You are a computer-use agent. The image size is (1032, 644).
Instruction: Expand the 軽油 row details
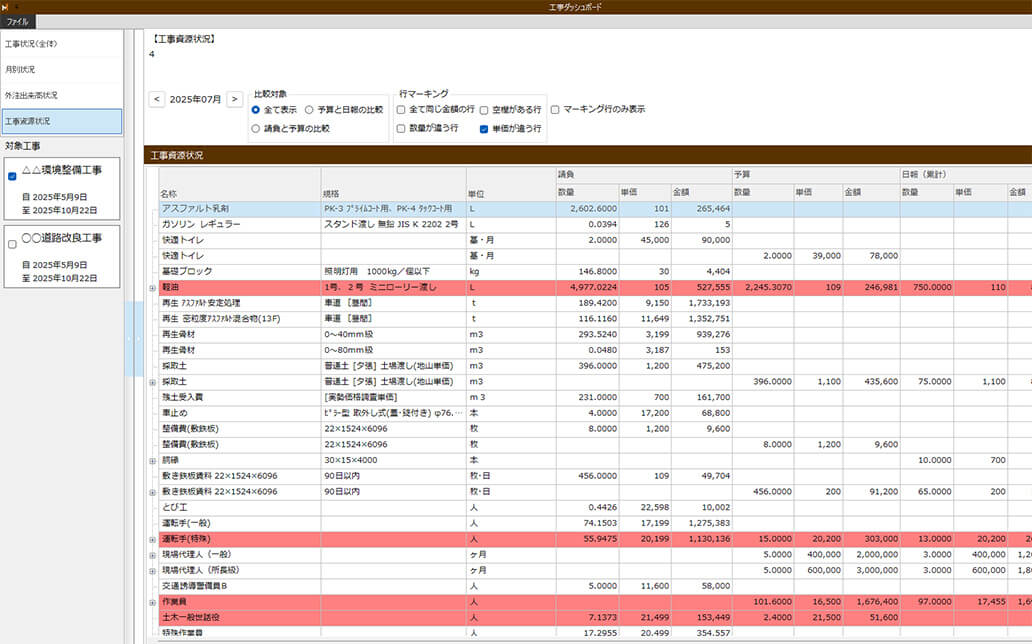[150, 288]
